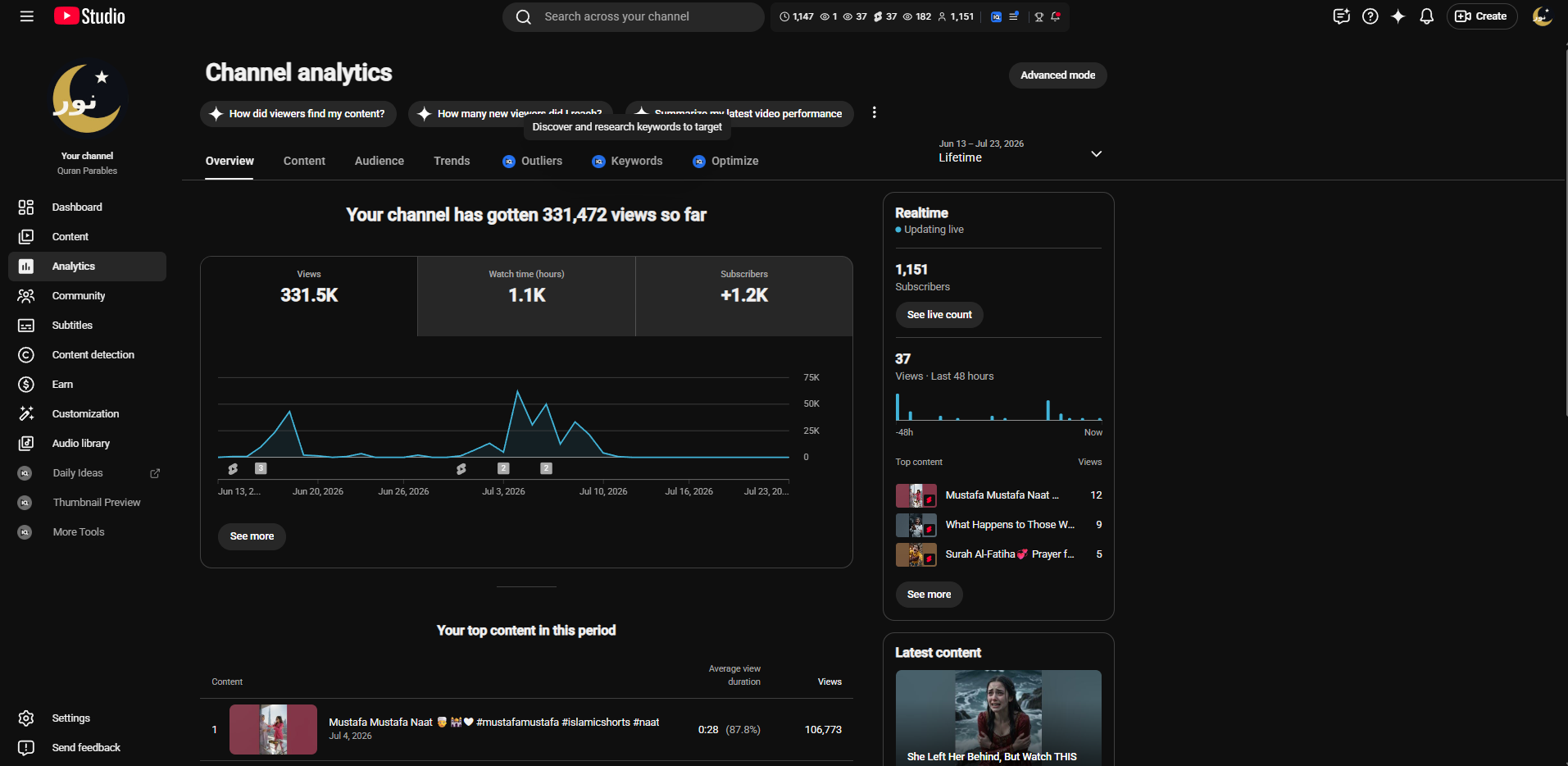Open 'What Happens to Those W...' realtime video
Image resolution: width=1568 pixels, height=766 pixels.
click(x=998, y=525)
